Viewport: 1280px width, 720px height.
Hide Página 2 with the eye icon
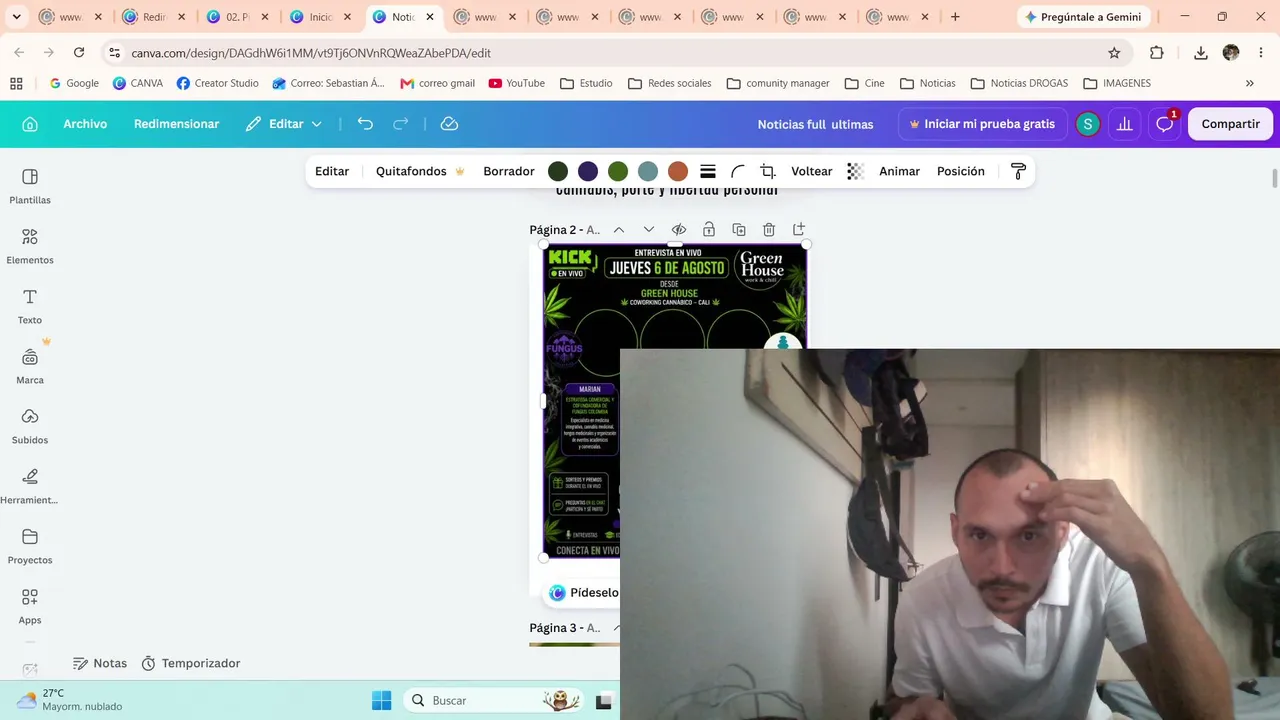pos(679,230)
